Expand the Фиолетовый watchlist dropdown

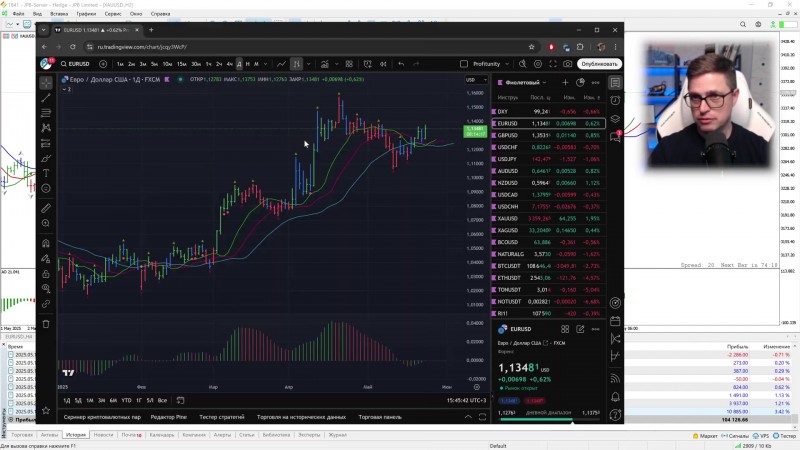coord(544,82)
